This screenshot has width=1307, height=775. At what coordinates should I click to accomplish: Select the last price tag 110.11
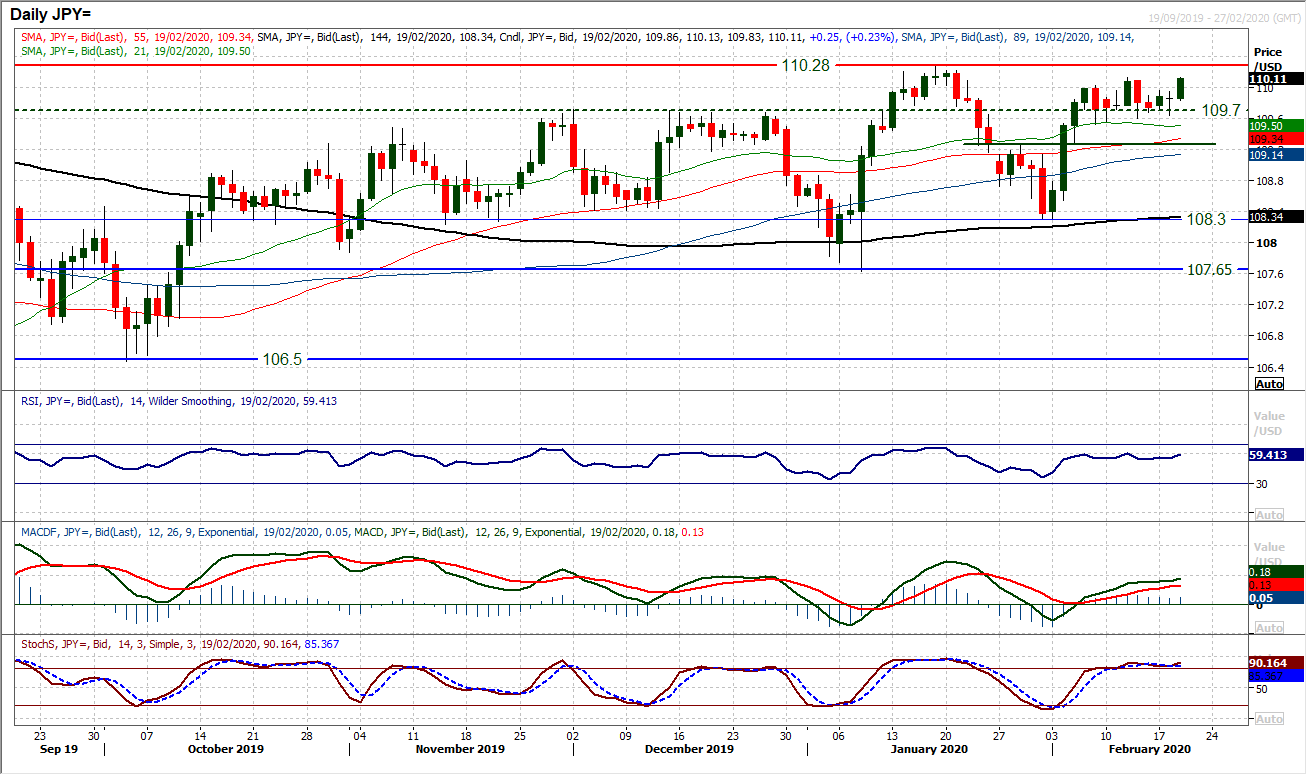pyautogui.click(x=1275, y=78)
